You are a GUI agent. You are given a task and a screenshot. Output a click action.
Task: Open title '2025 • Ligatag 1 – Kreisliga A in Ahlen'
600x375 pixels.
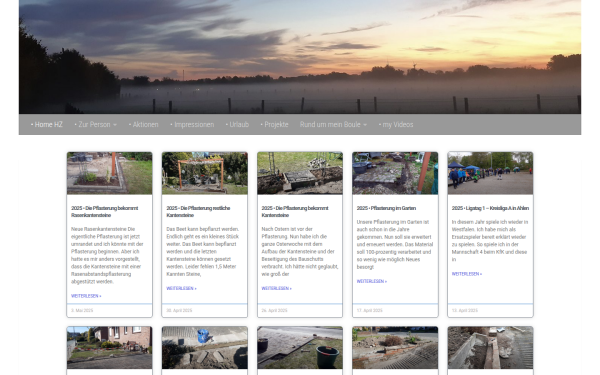(490, 208)
